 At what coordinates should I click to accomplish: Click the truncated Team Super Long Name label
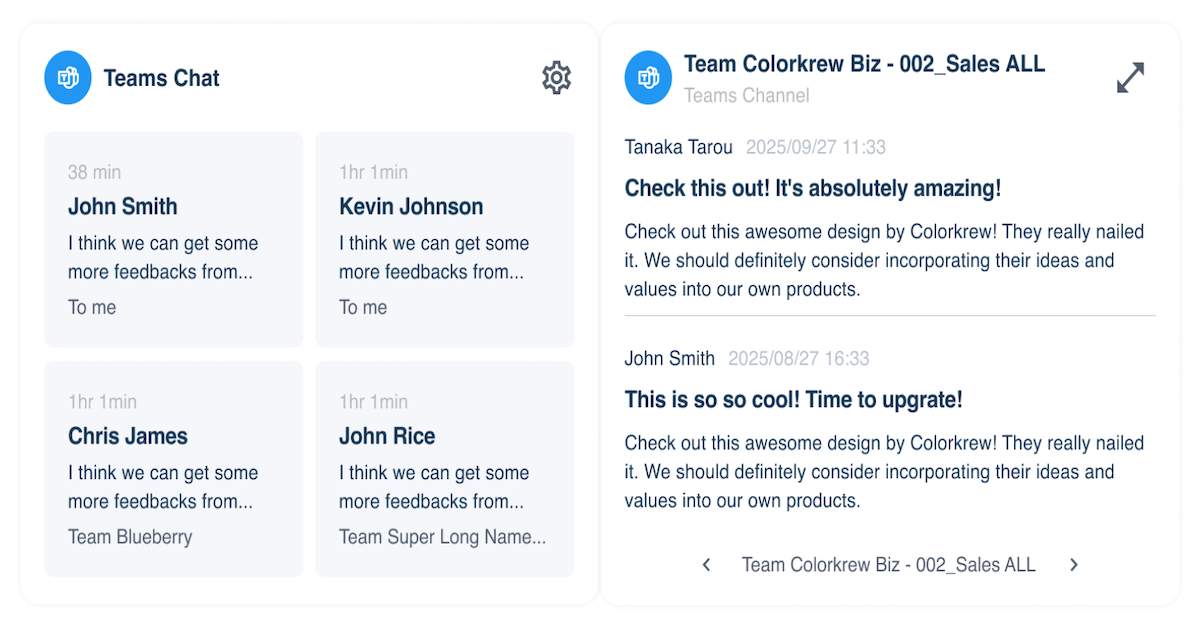442,537
